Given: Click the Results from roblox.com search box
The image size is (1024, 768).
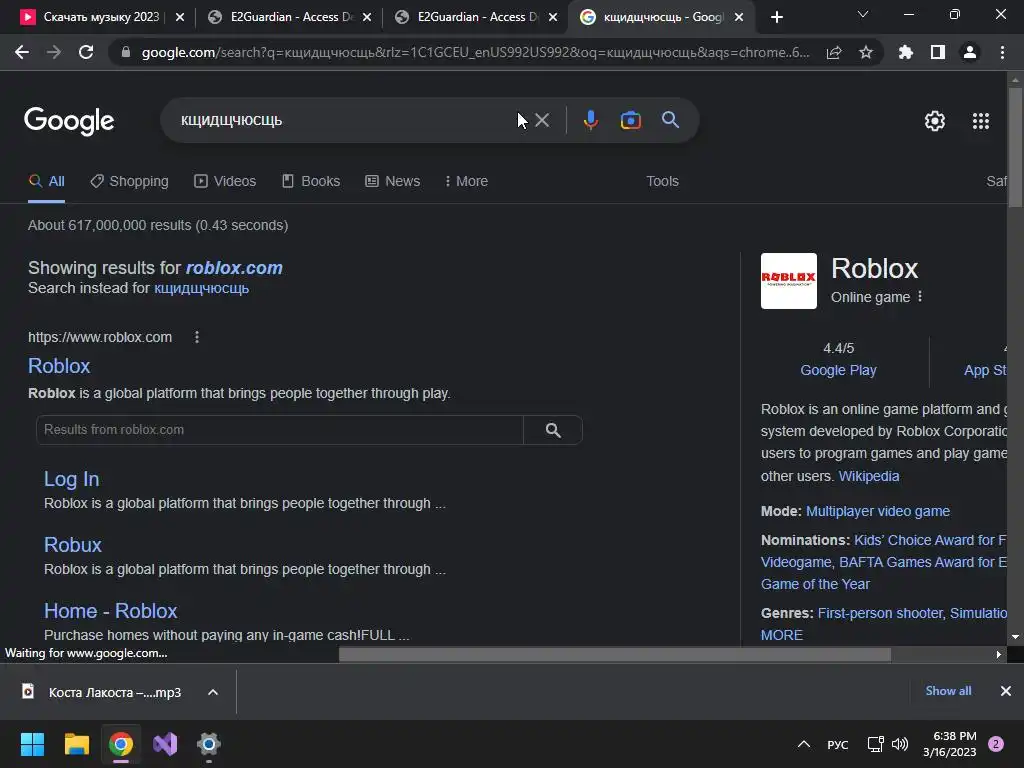Looking at the screenshot, I should pos(280,430).
